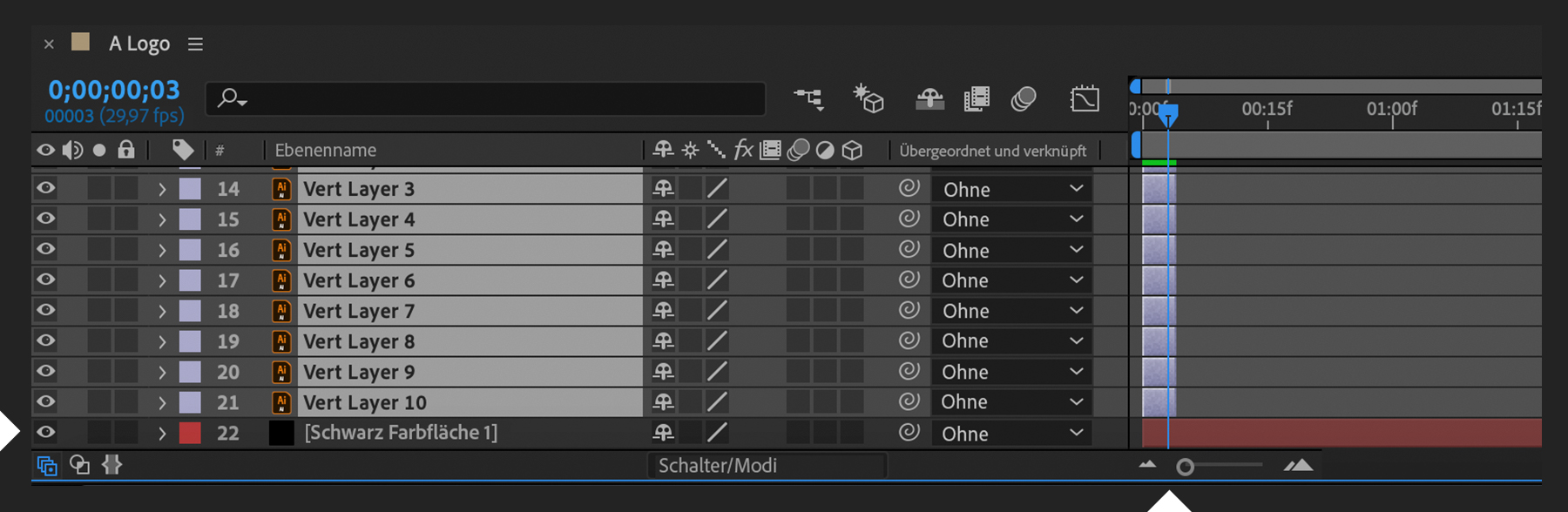
Task: Hide Vert Layer 3 with eye icon
Action: pyautogui.click(x=45, y=188)
